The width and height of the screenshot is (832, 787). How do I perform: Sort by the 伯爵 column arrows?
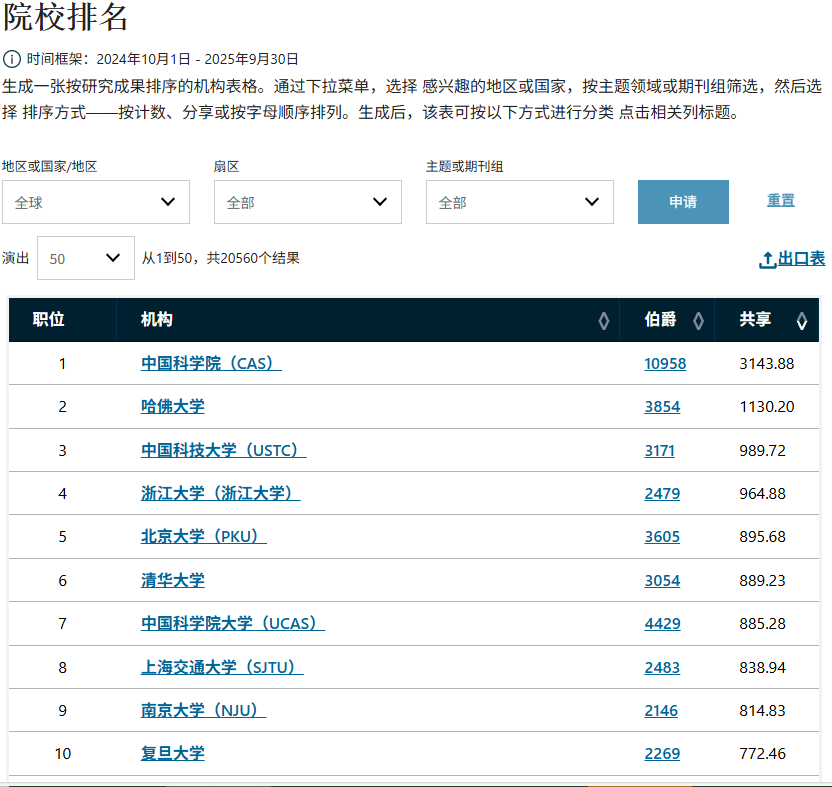pos(698,321)
